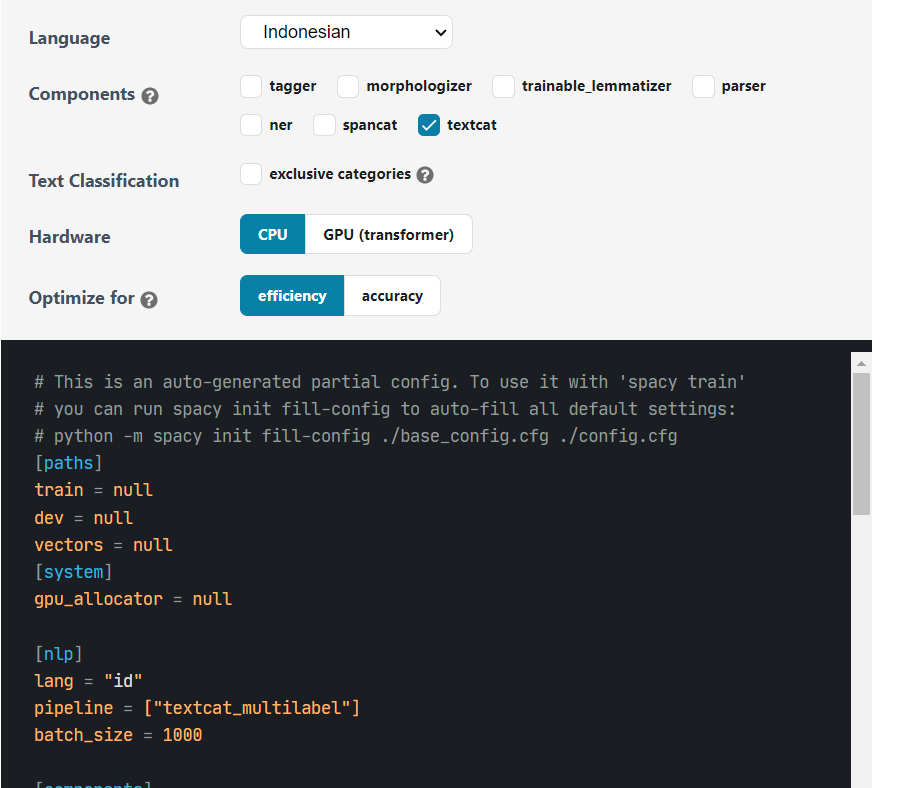Click the pipeline textcat_multilabel line
The height and width of the screenshot is (788, 910).
197,708
